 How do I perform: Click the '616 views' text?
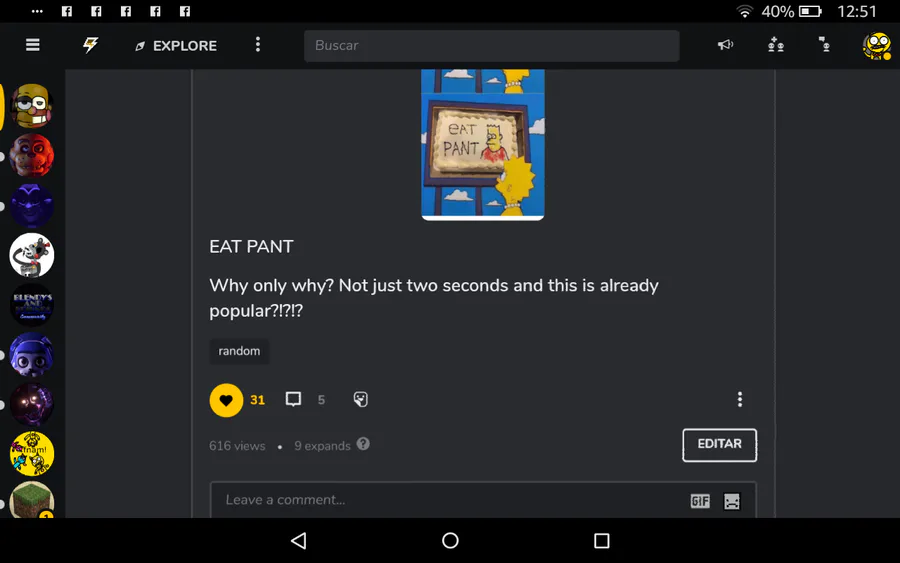[237, 446]
